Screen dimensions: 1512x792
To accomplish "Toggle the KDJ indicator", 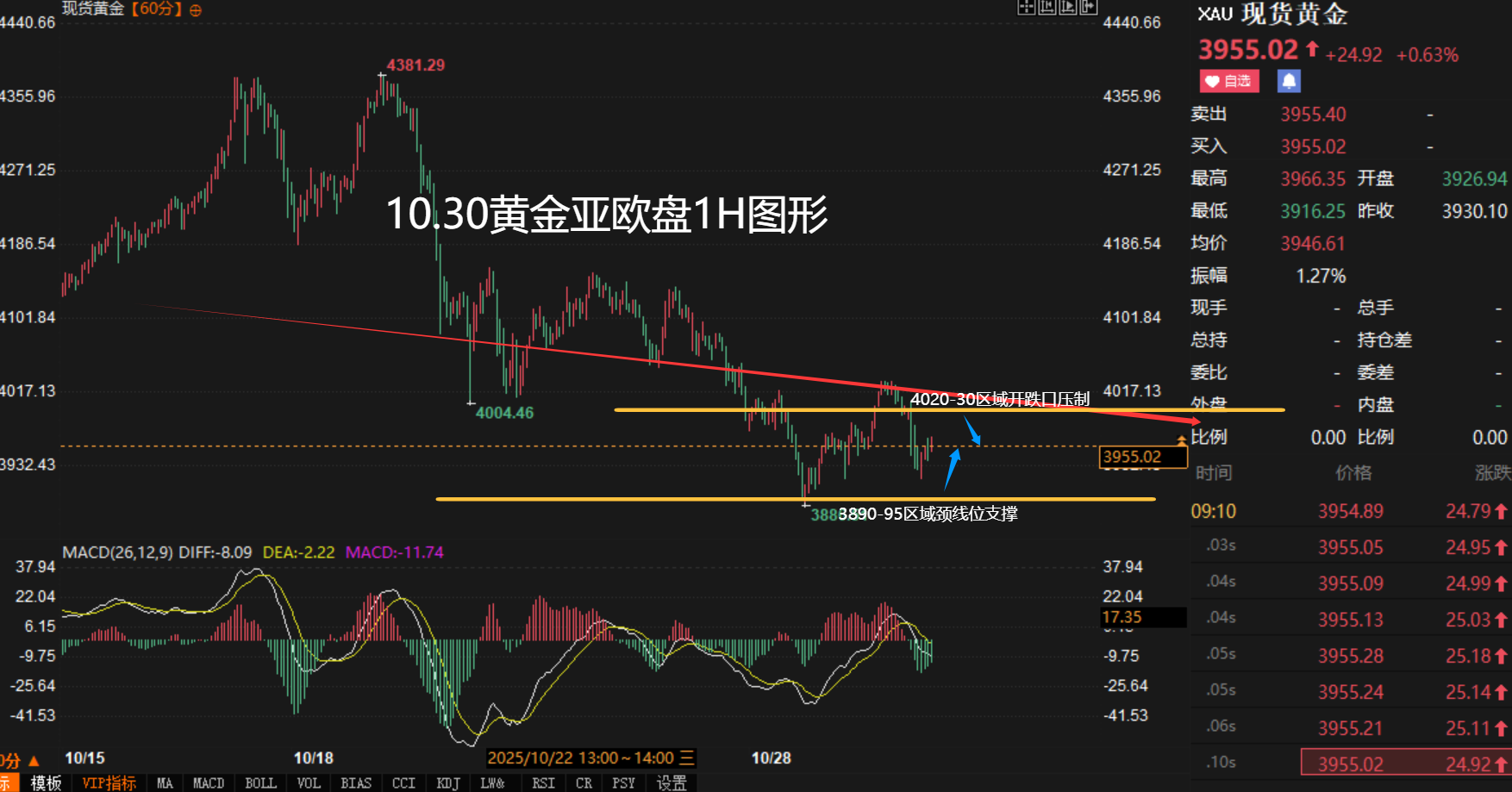I will click(447, 783).
